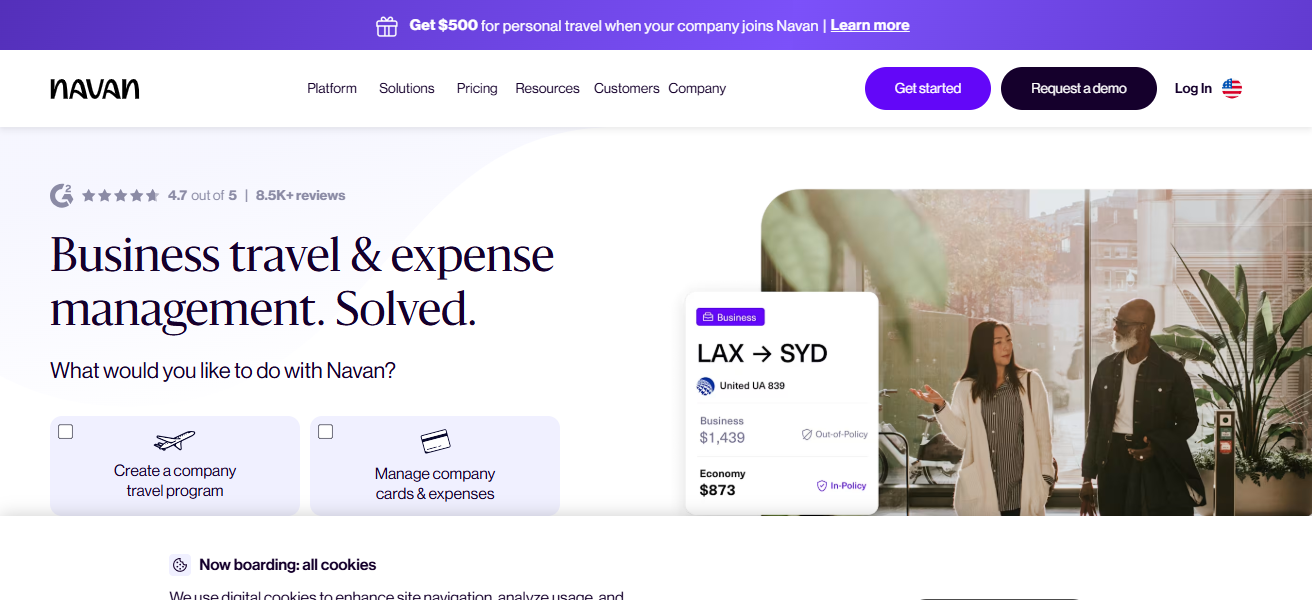Click the airplane icon on the travel program card

[x=175, y=440]
